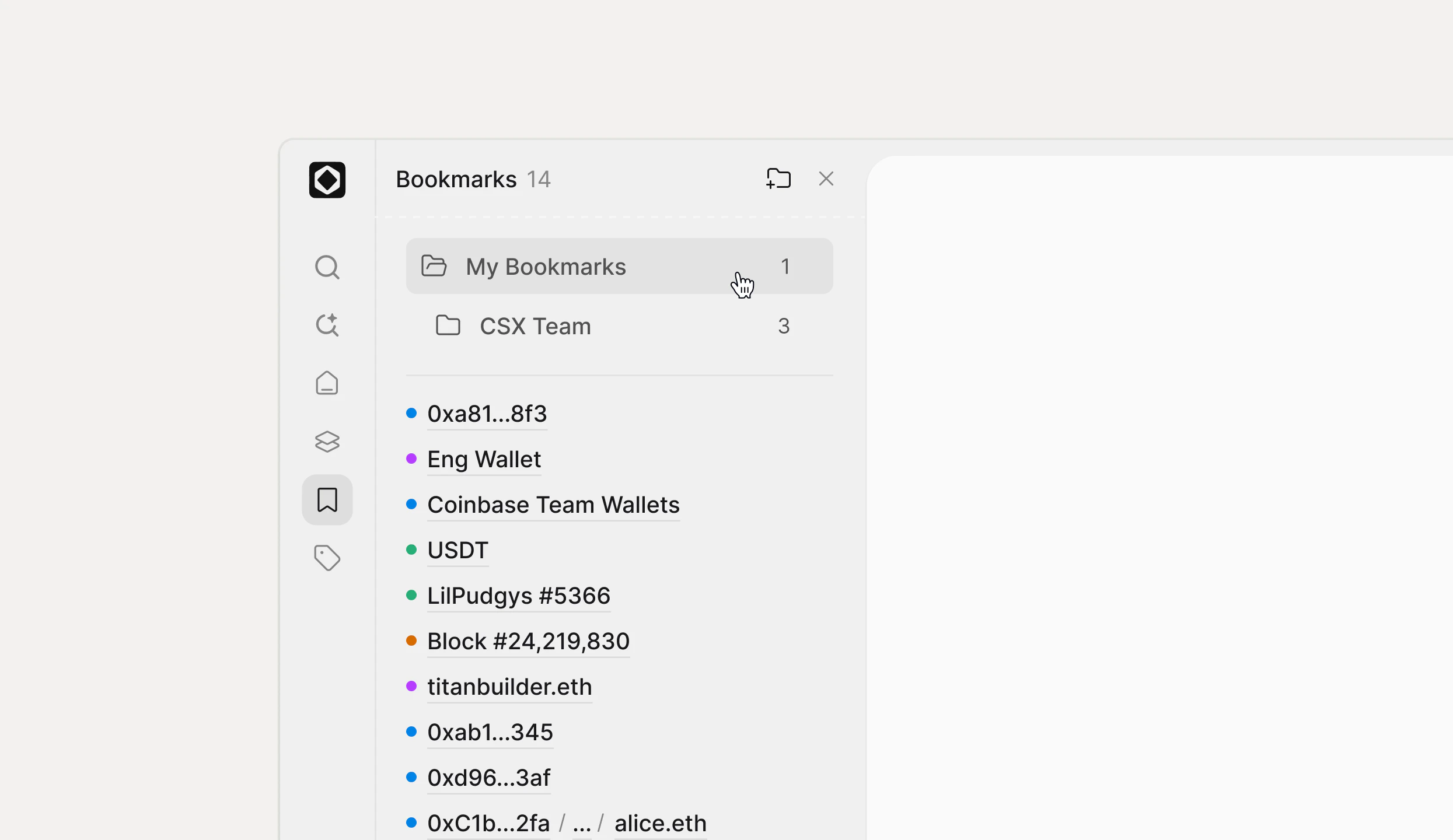Switch to the Bookmarks panel header
1453x840 pixels.
[457, 179]
